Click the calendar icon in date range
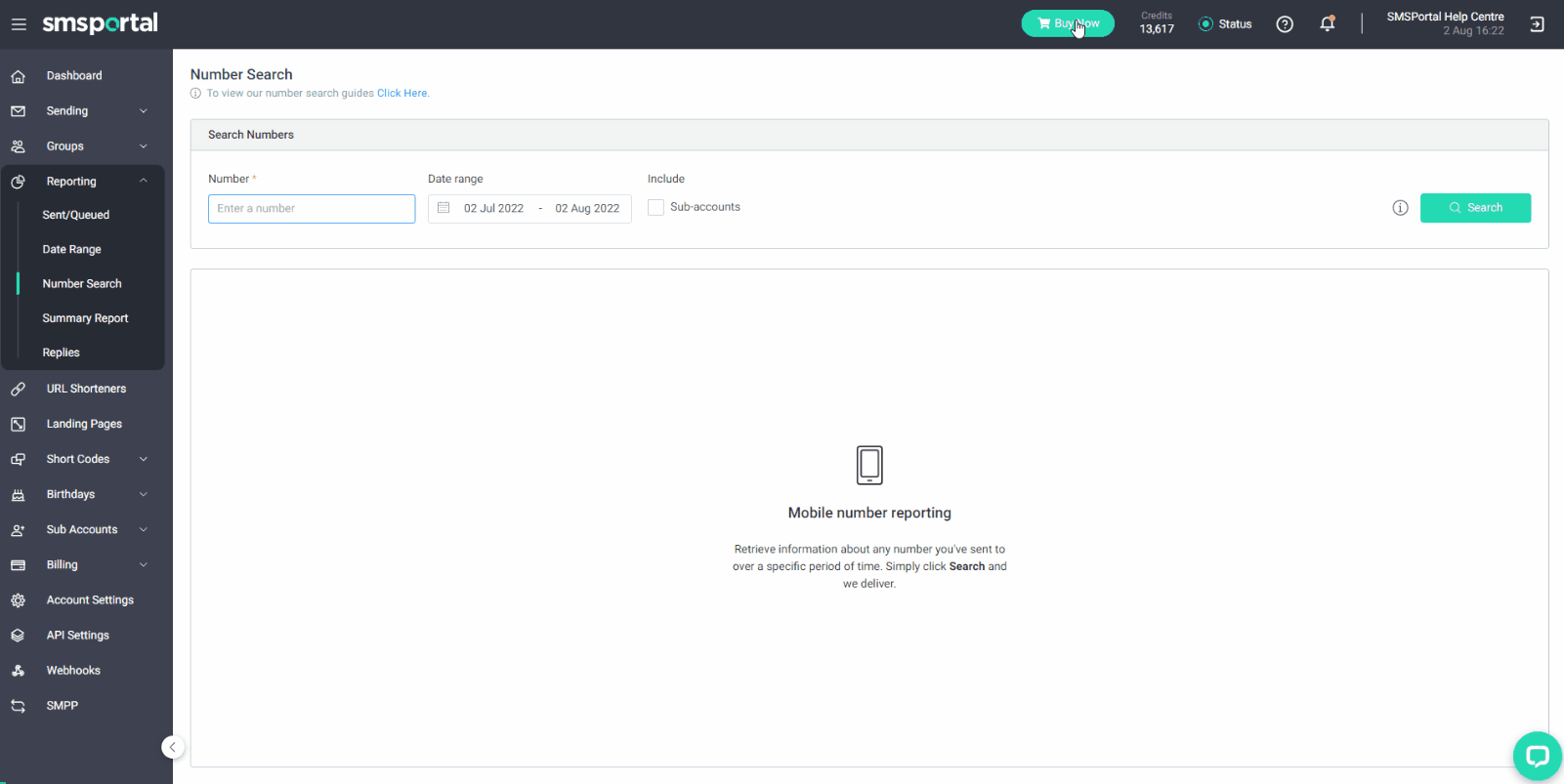 click(444, 208)
